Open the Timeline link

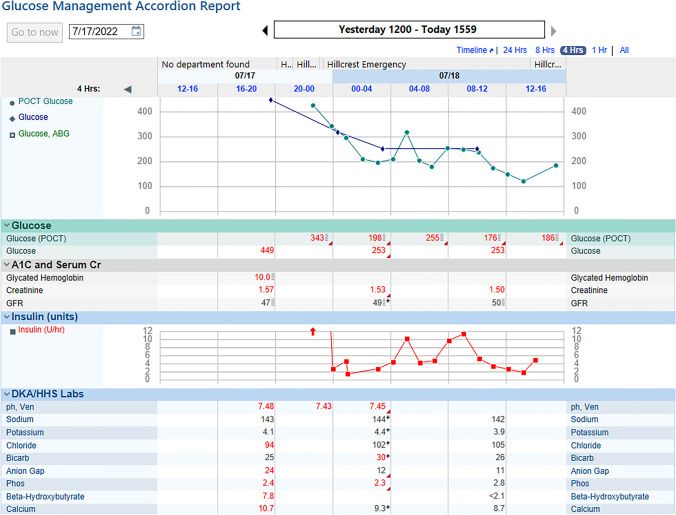click(x=474, y=50)
